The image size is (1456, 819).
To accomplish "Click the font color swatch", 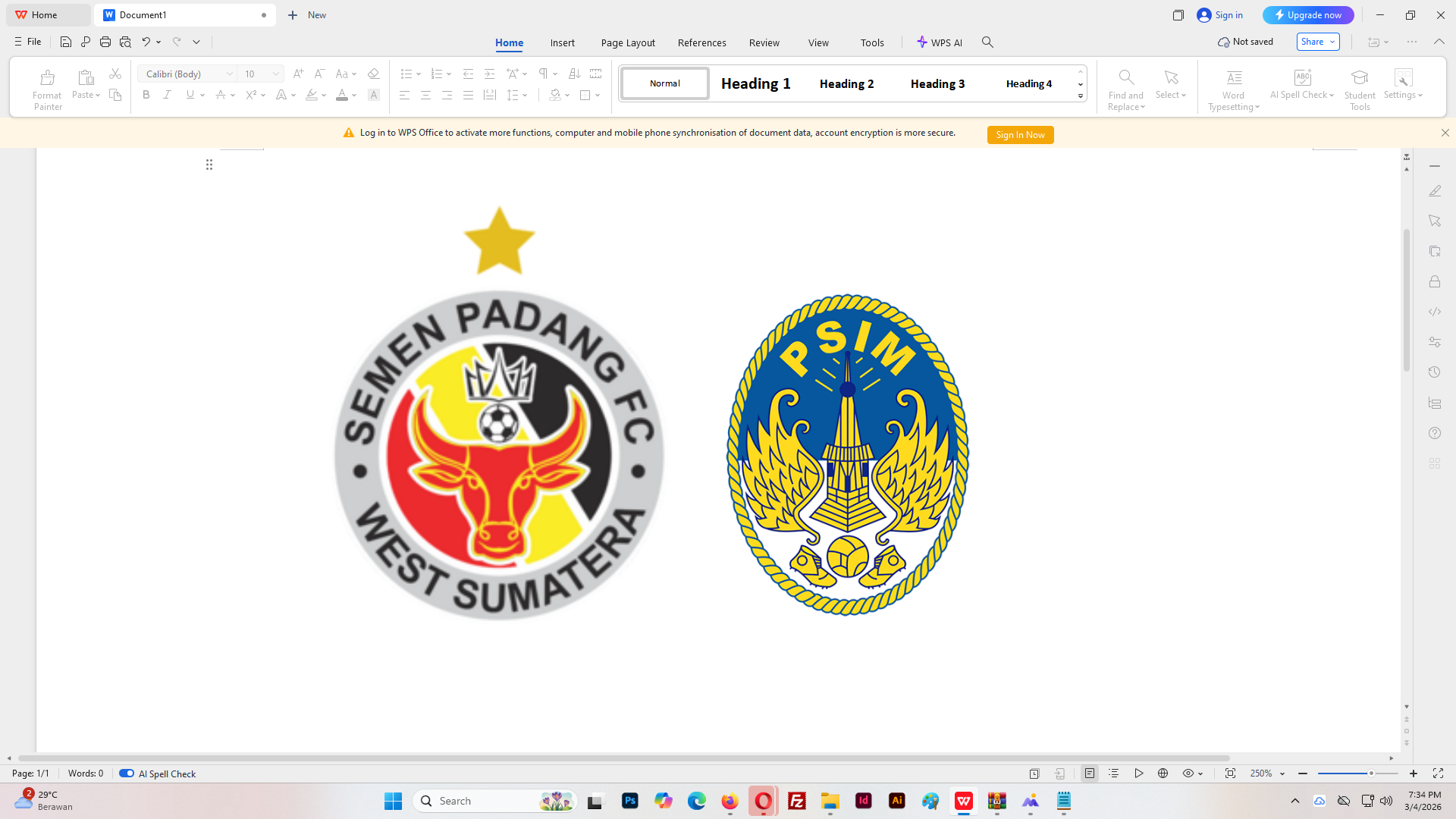I will [x=342, y=95].
